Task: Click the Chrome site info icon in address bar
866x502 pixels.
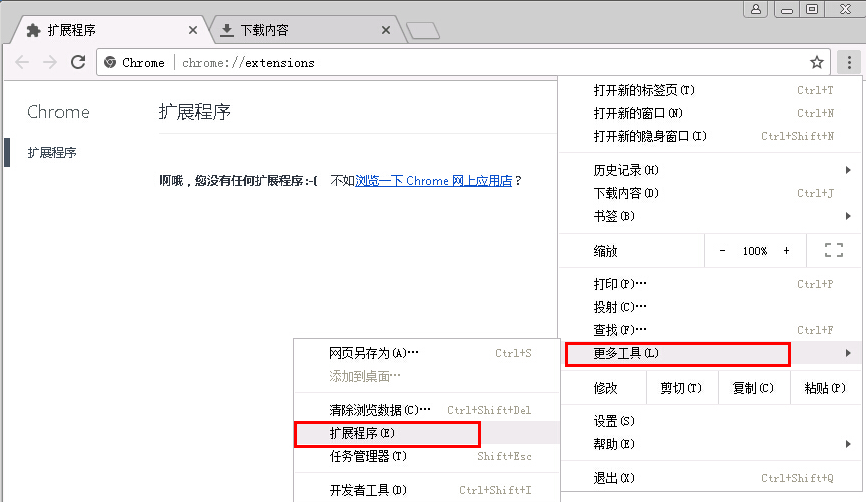Action: (x=110, y=62)
